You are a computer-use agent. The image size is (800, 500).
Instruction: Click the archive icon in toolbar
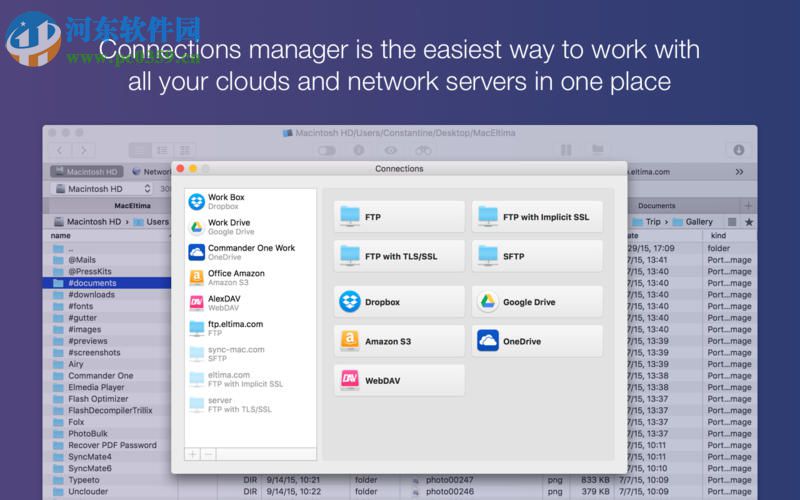pyautogui.click(x=566, y=150)
